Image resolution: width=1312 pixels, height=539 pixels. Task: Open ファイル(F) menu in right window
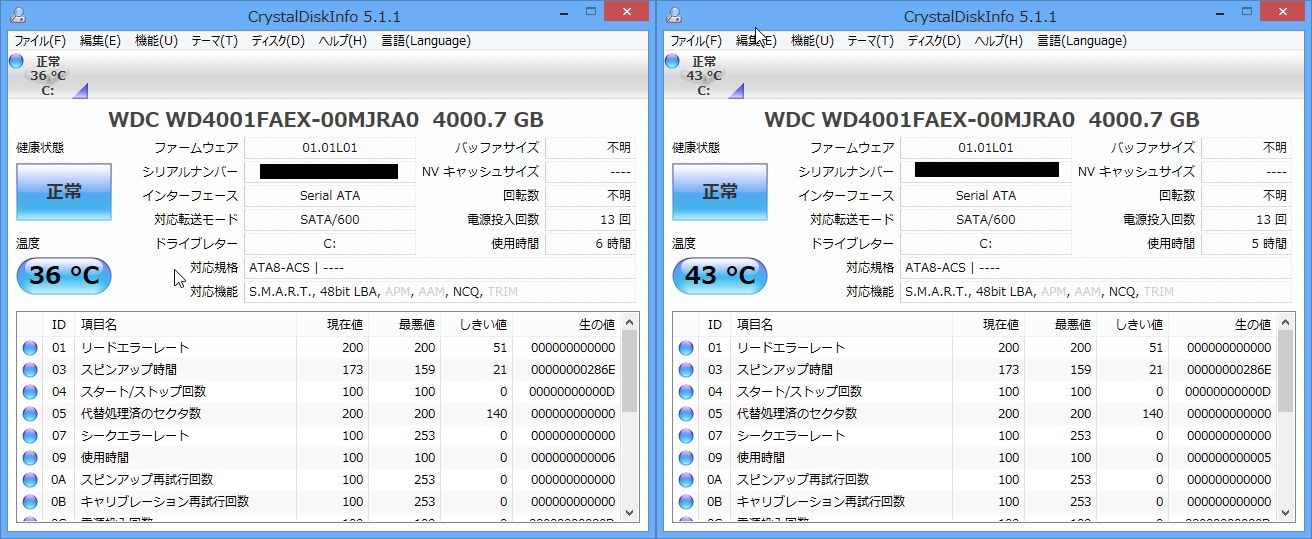tap(696, 41)
